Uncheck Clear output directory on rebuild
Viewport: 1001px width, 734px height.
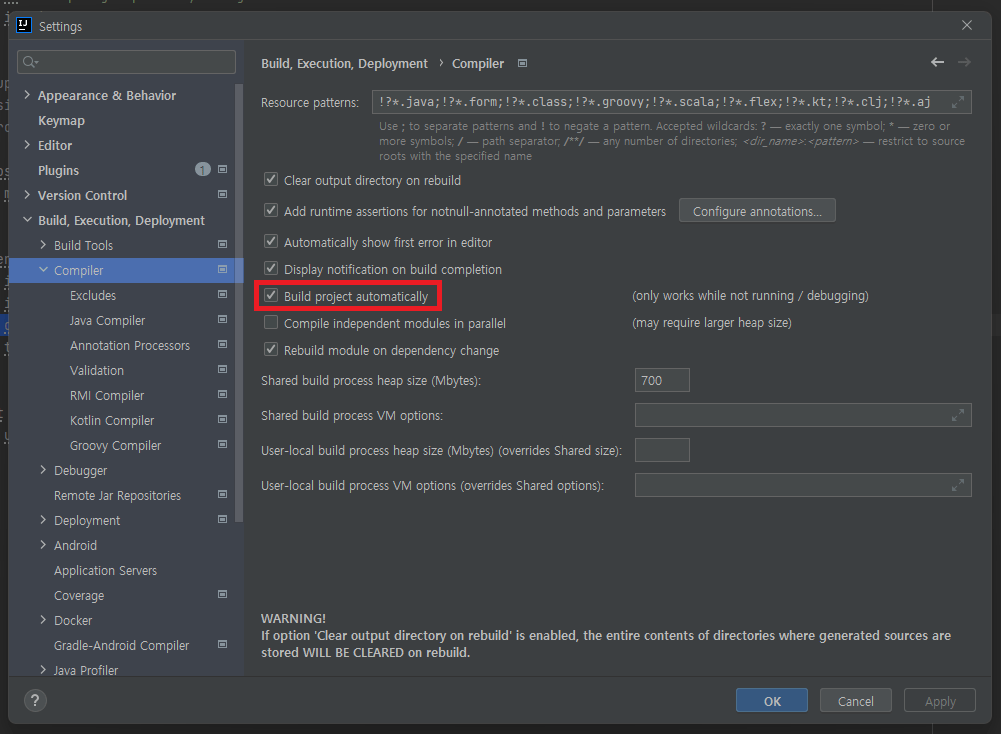(x=270, y=180)
